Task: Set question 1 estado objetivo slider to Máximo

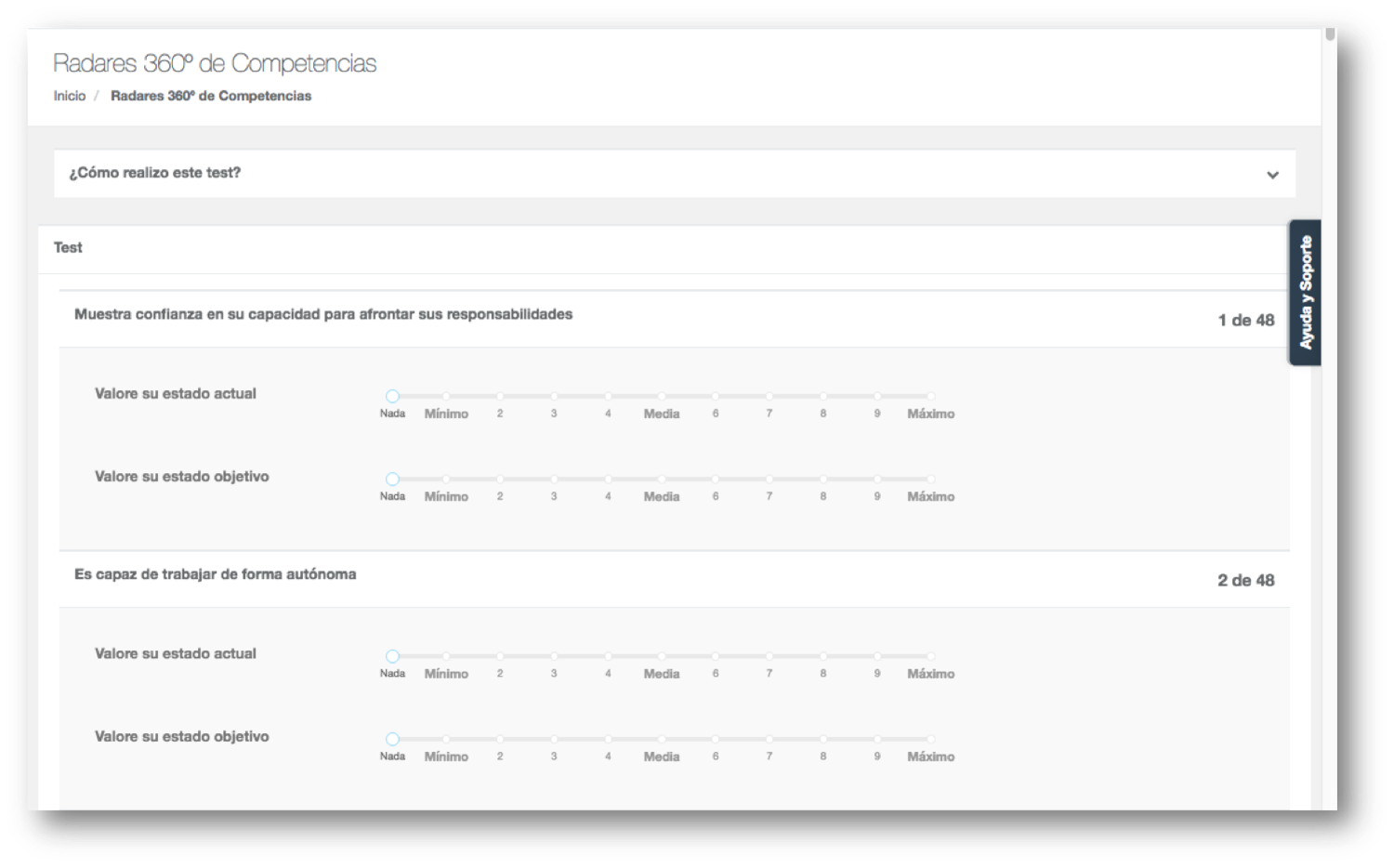Action: click(930, 479)
